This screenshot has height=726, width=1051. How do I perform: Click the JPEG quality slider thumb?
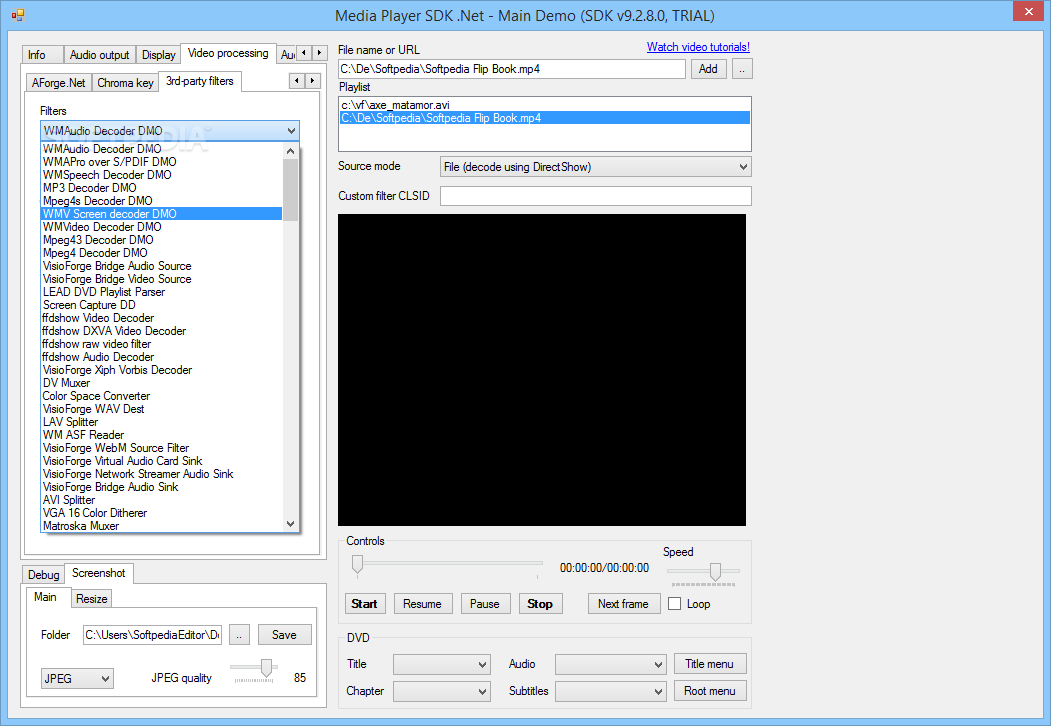266,668
